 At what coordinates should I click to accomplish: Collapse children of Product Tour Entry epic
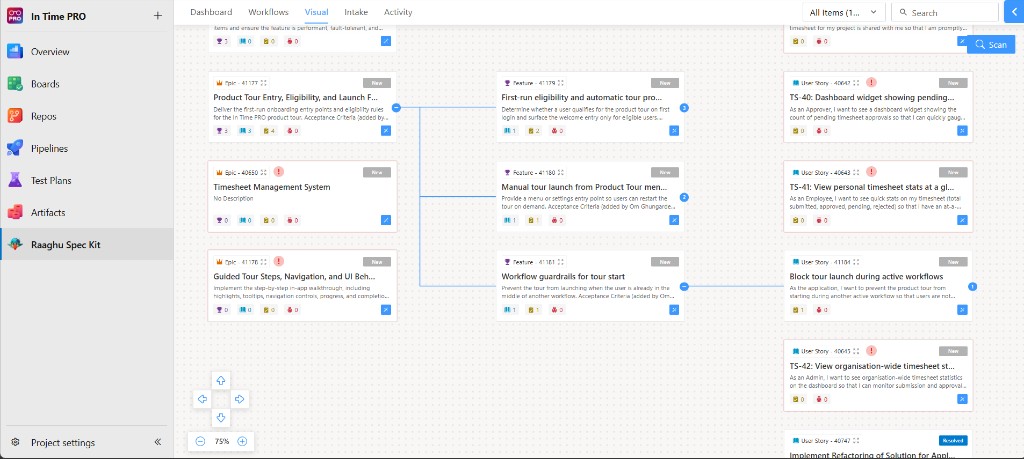(396, 108)
